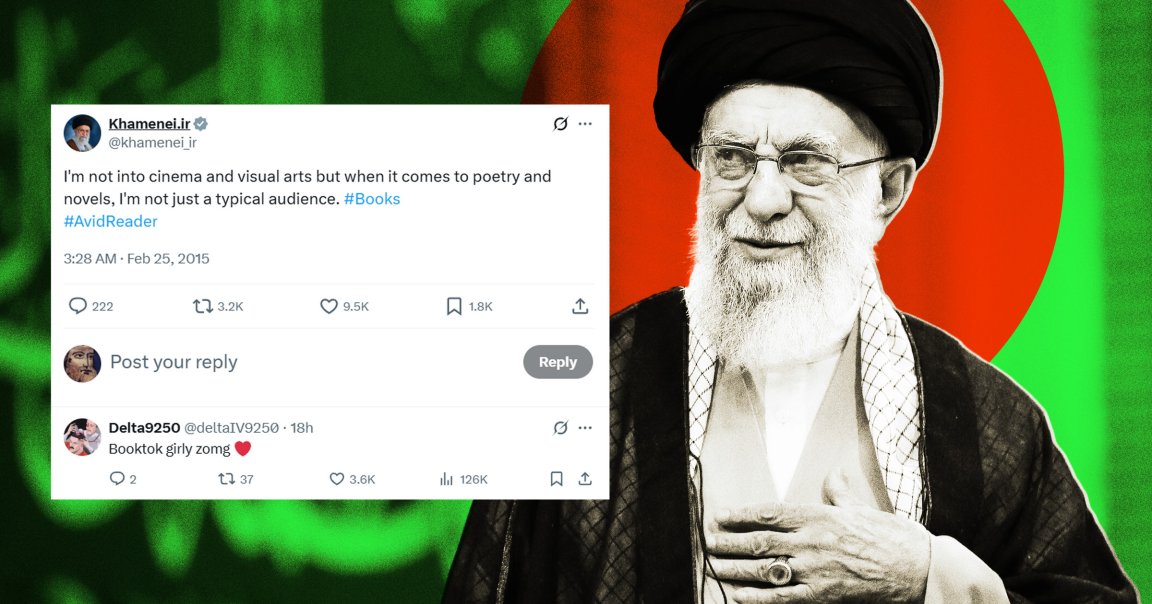Open Khamenei.ir profile avatar
Screen dimensions: 1152x604
tap(82, 133)
